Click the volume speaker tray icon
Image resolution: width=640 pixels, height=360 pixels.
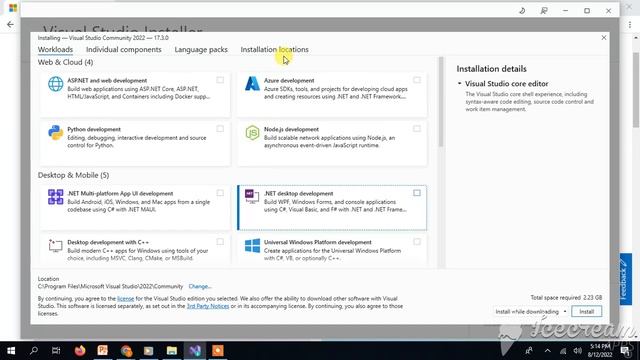tap(577, 351)
